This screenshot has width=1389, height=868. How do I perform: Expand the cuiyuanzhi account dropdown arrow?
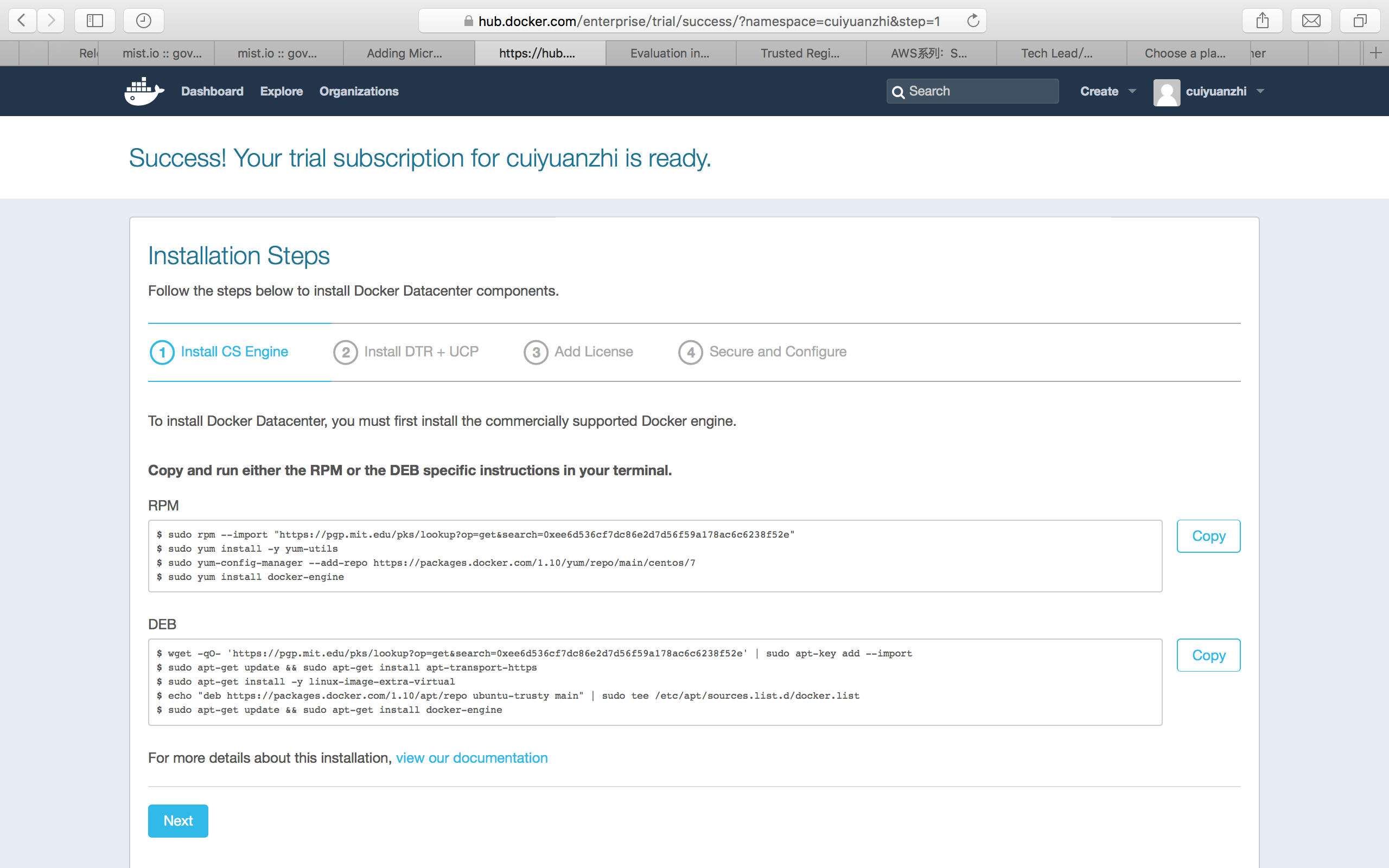click(x=1260, y=91)
